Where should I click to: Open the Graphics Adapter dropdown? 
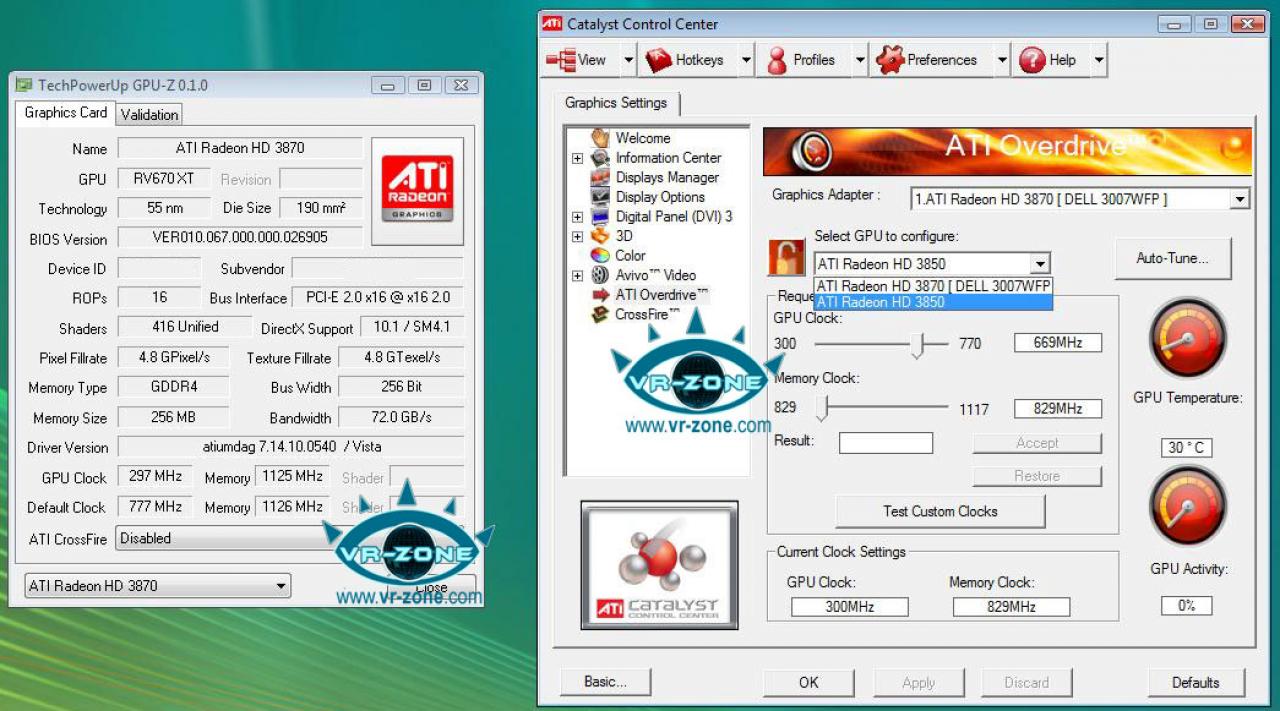(x=1240, y=199)
